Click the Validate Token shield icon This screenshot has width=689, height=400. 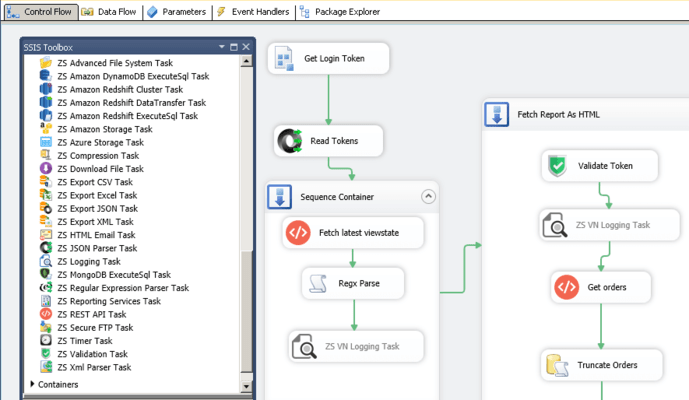tap(558, 166)
